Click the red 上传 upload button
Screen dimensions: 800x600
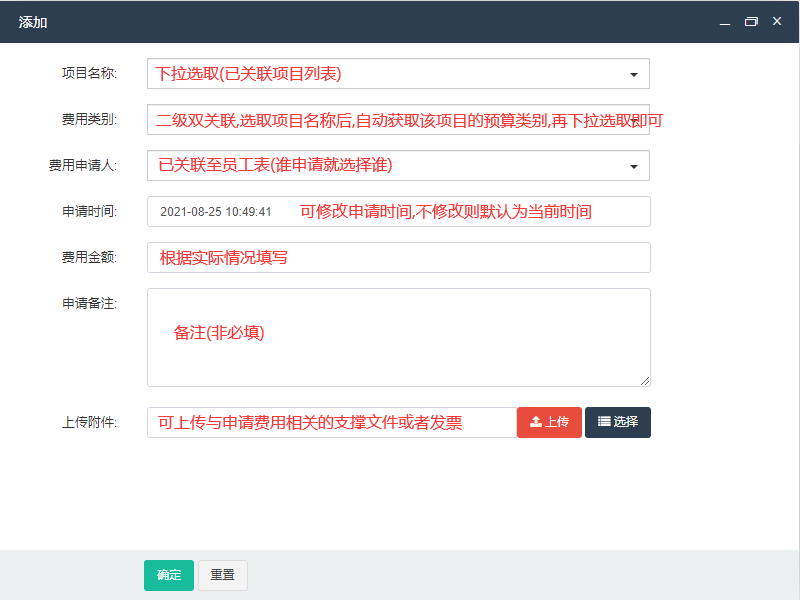549,422
